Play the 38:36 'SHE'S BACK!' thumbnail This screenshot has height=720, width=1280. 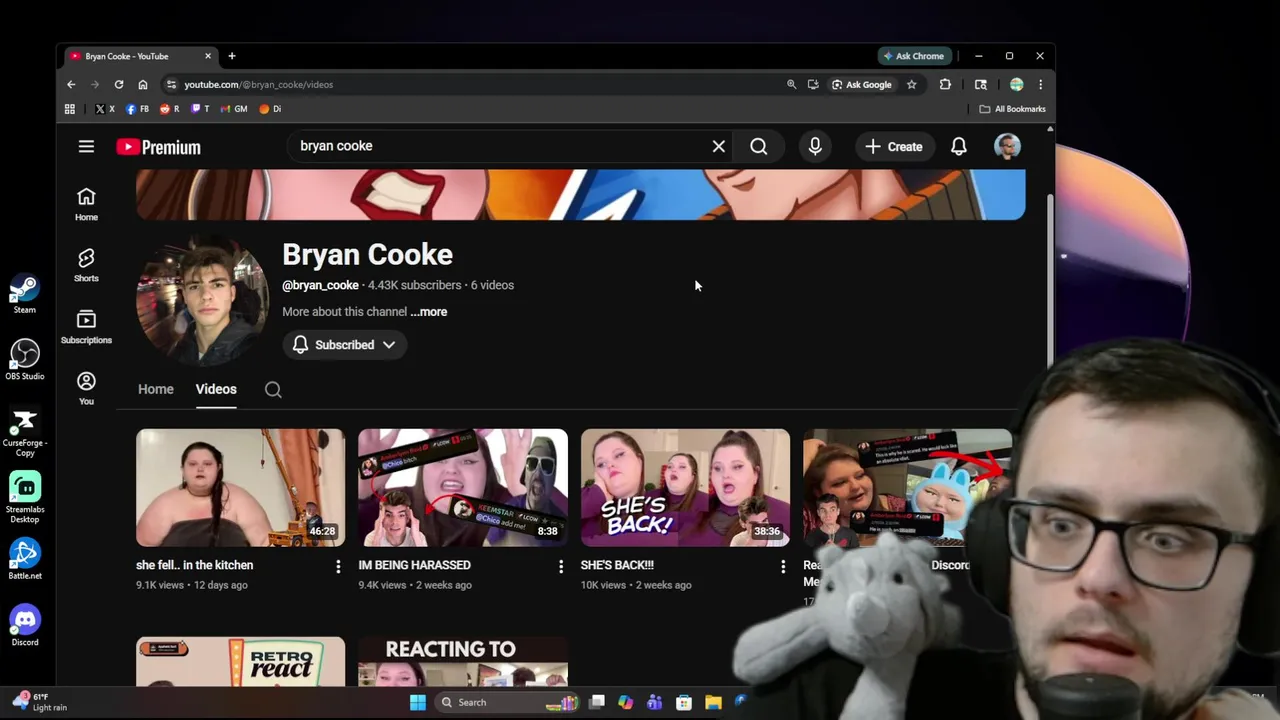685,488
